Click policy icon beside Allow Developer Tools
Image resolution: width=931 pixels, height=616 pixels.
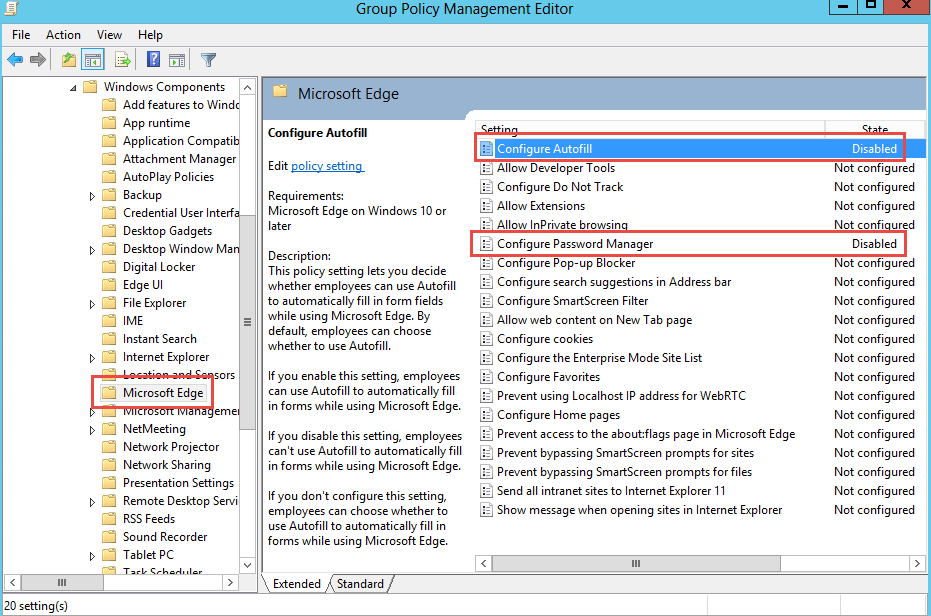click(x=486, y=168)
